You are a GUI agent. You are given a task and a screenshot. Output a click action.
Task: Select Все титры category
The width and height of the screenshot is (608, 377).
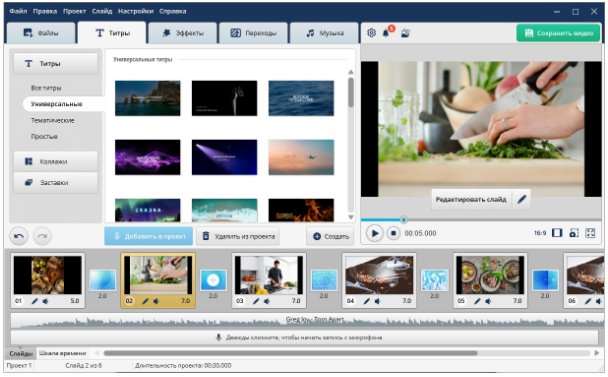tap(46, 88)
